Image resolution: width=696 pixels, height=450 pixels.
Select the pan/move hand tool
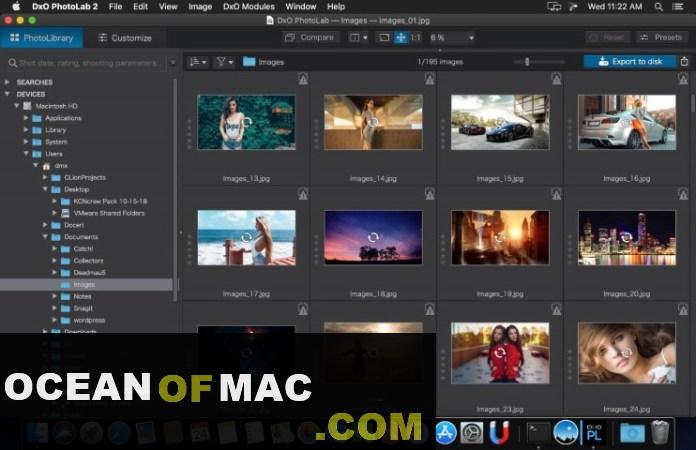[x=400, y=38]
